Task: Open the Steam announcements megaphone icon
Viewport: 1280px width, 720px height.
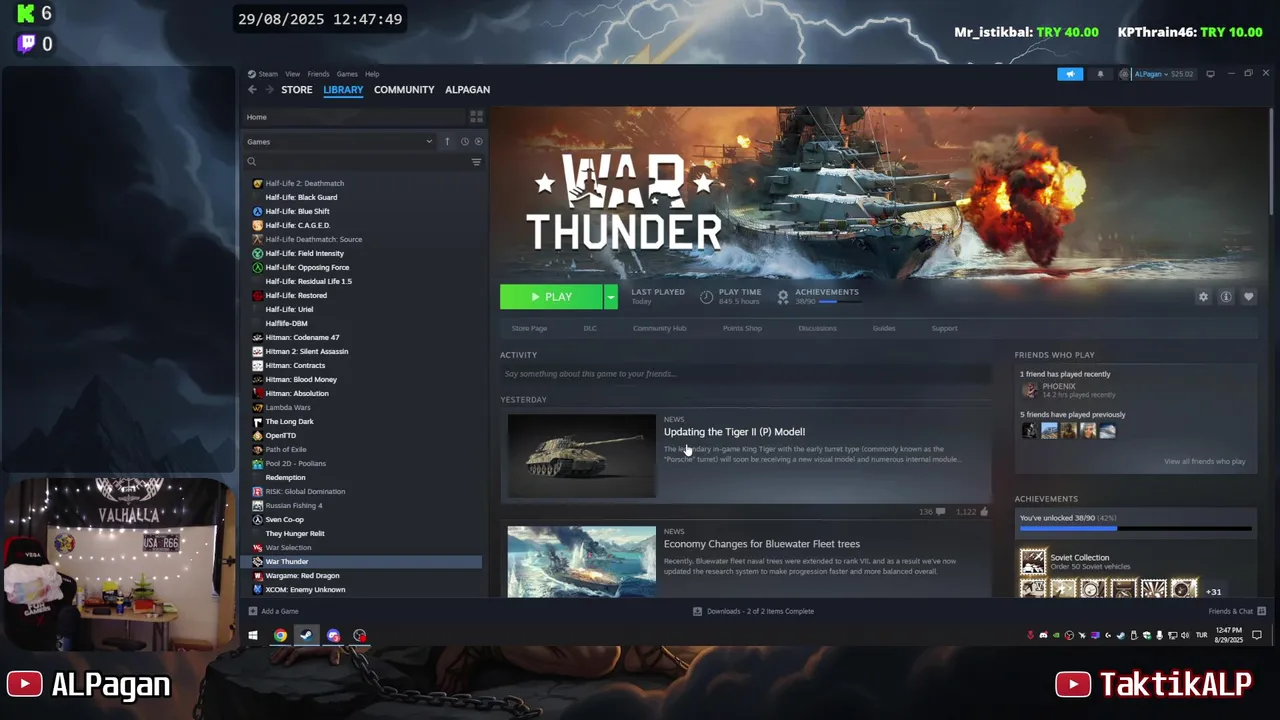Action: [x=1070, y=74]
